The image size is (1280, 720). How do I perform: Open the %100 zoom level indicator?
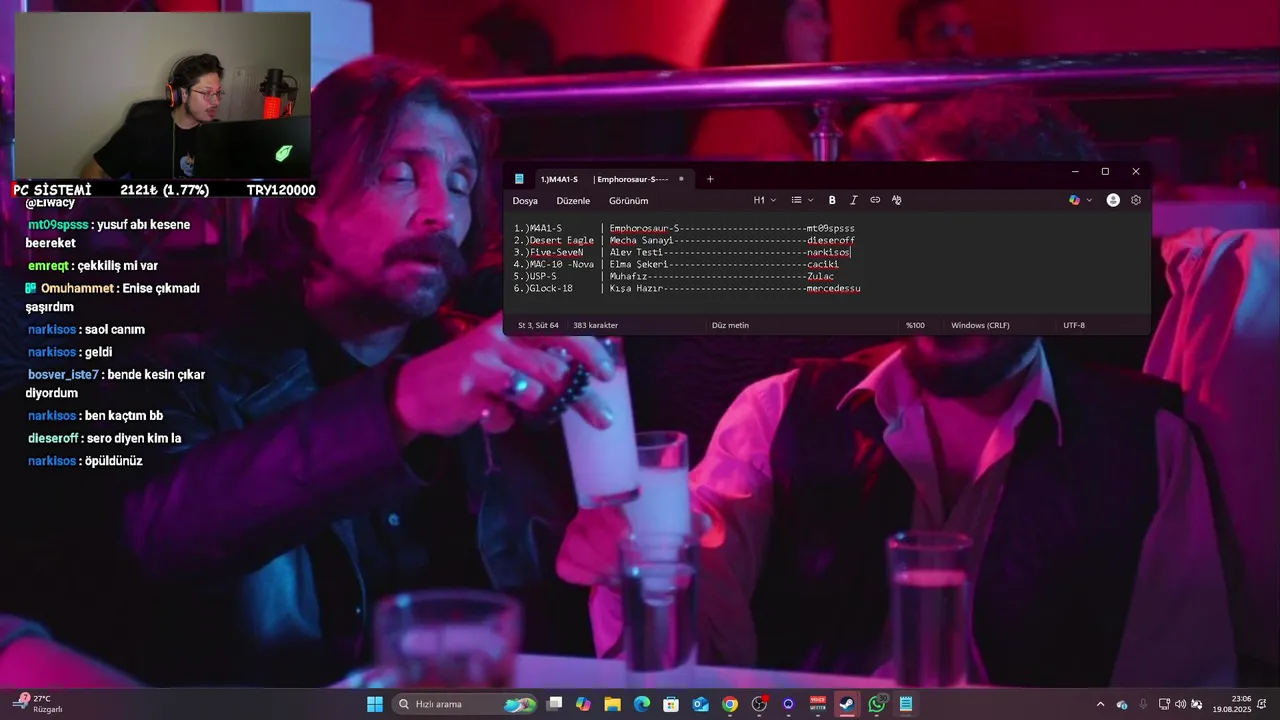click(x=915, y=325)
